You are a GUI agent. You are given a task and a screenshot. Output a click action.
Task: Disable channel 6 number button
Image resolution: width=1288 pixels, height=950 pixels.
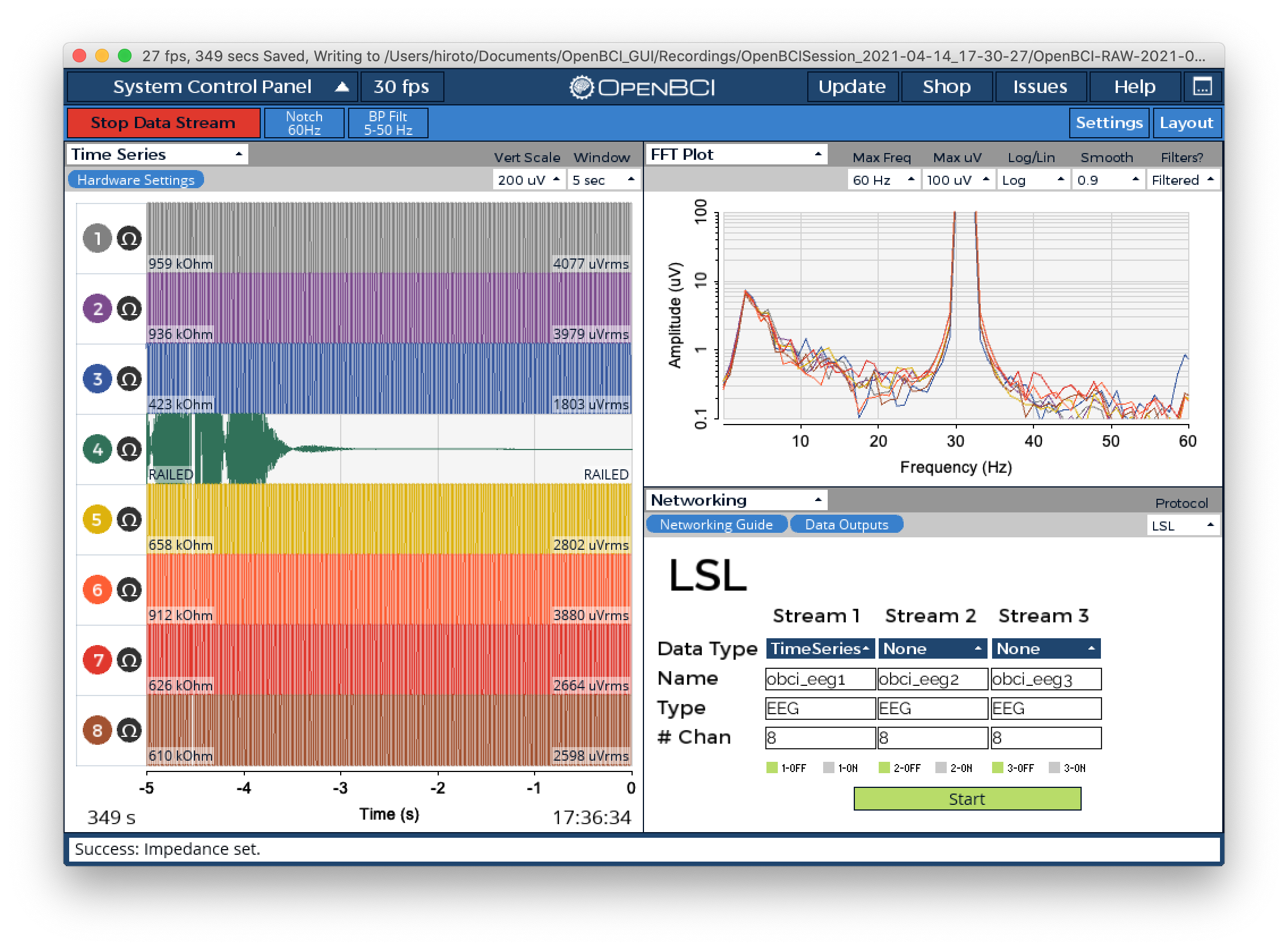(x=97, y=589)
